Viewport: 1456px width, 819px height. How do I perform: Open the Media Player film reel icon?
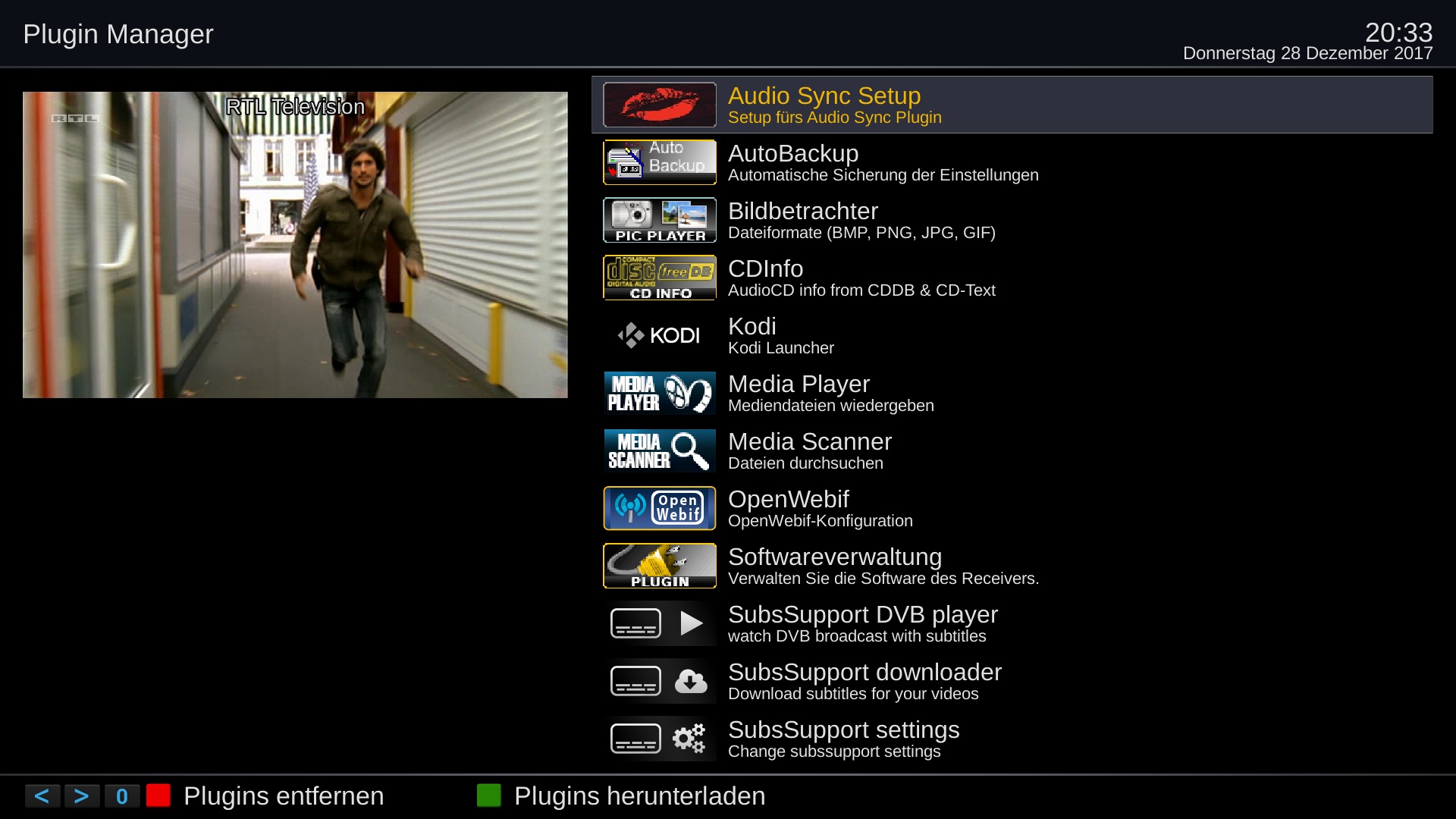(x=660, y=393)
